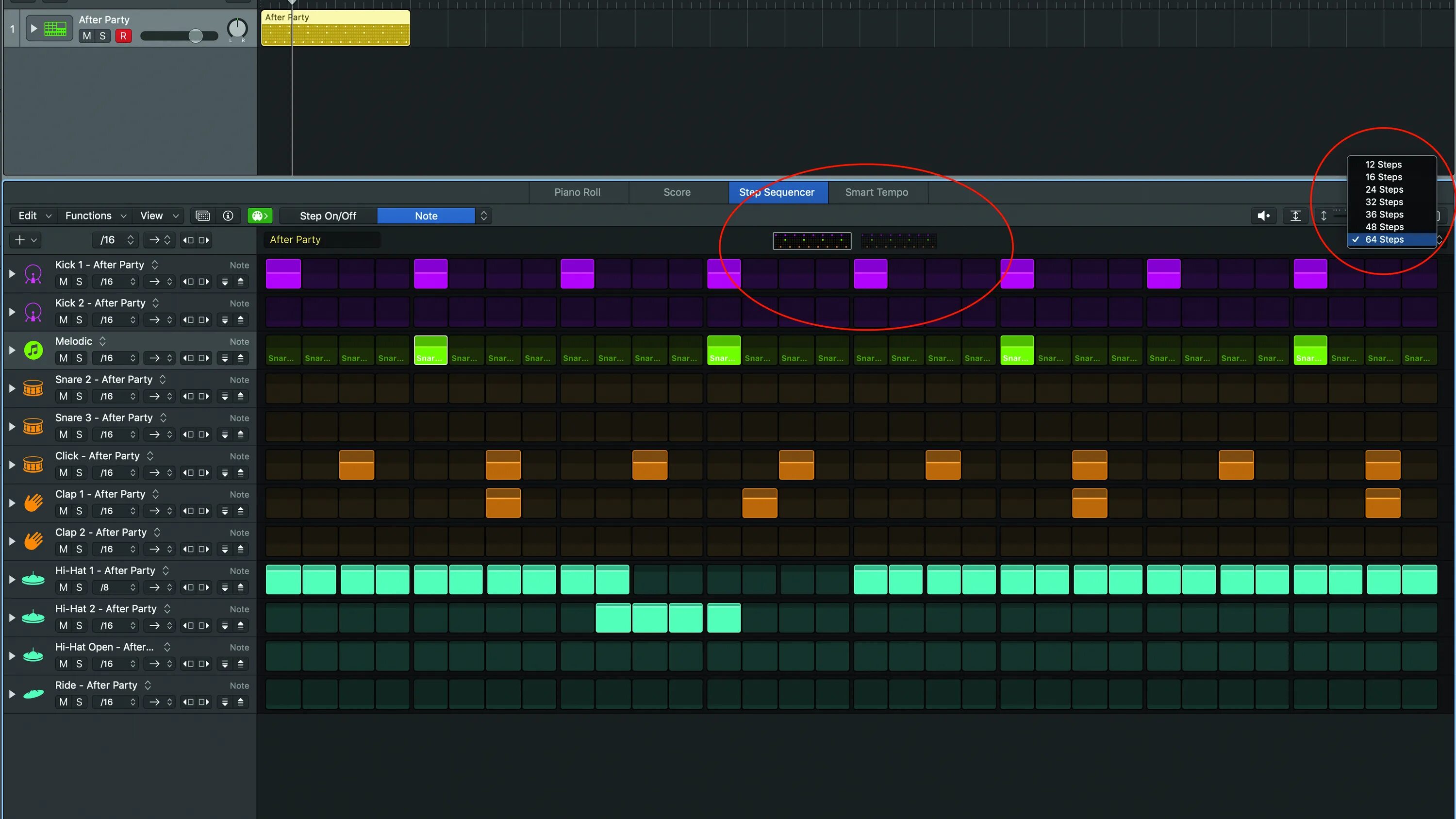The image size is (1456, 819).
Task: Enable record on After Party track
Action: [x=123, y=36]
